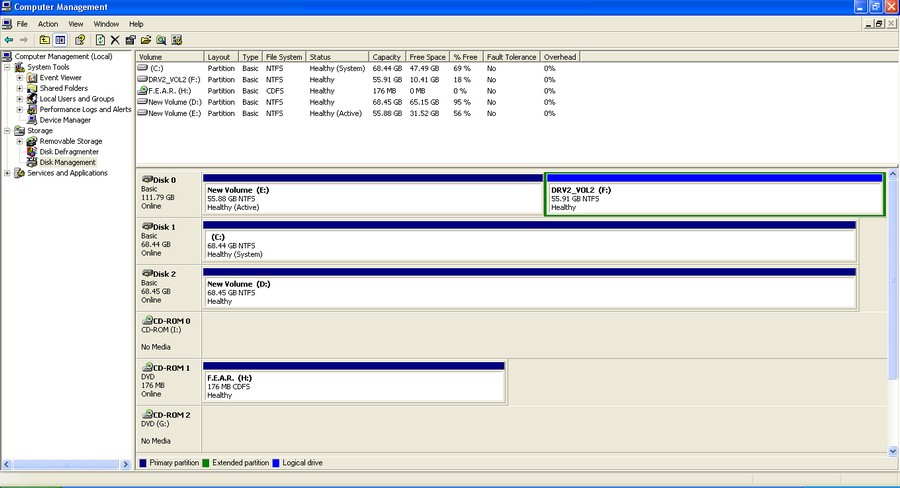Open the Action menu

point(47,23)
